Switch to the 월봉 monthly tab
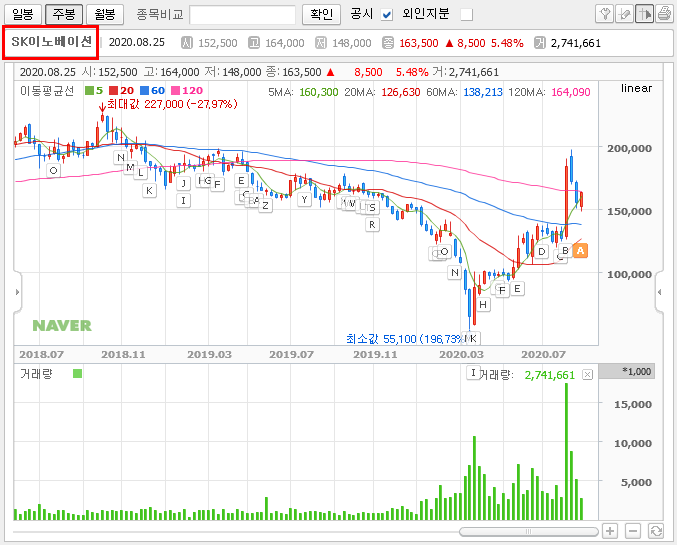 pyautogui.click(x=105, y=14)
